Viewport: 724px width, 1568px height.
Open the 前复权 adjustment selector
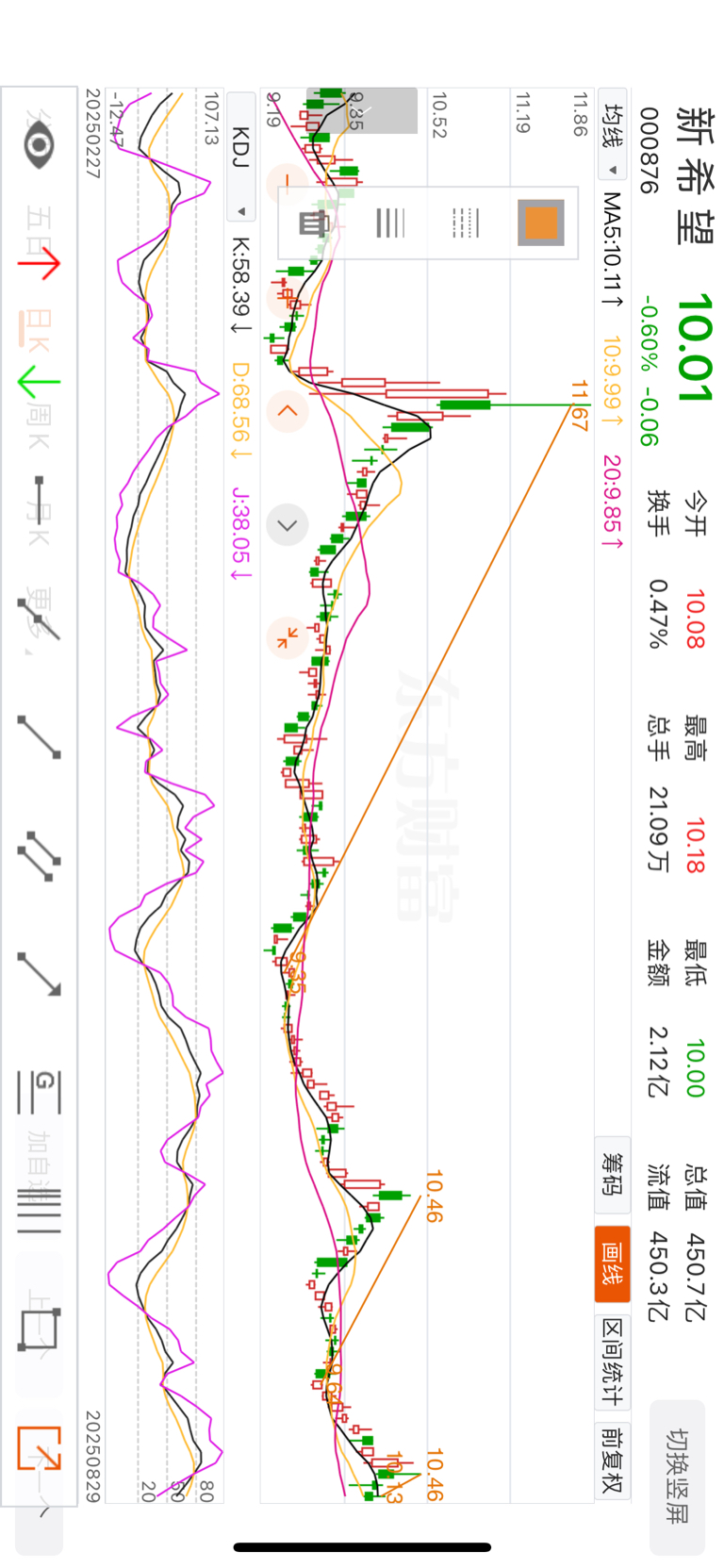point(614,1461)
